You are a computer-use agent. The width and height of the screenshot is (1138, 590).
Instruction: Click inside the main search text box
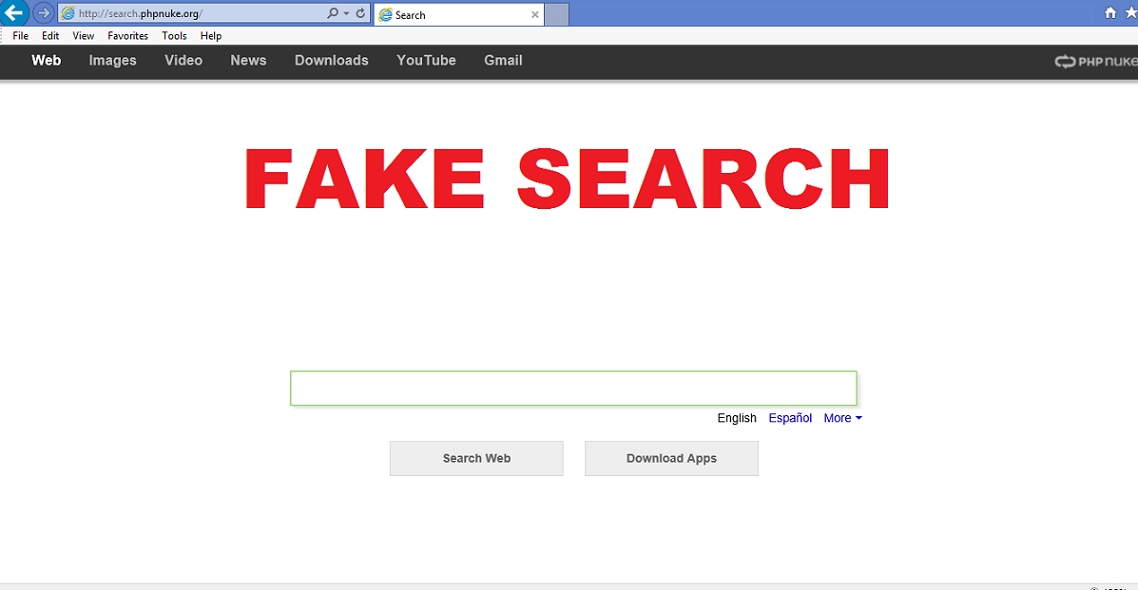coord(573,388)
